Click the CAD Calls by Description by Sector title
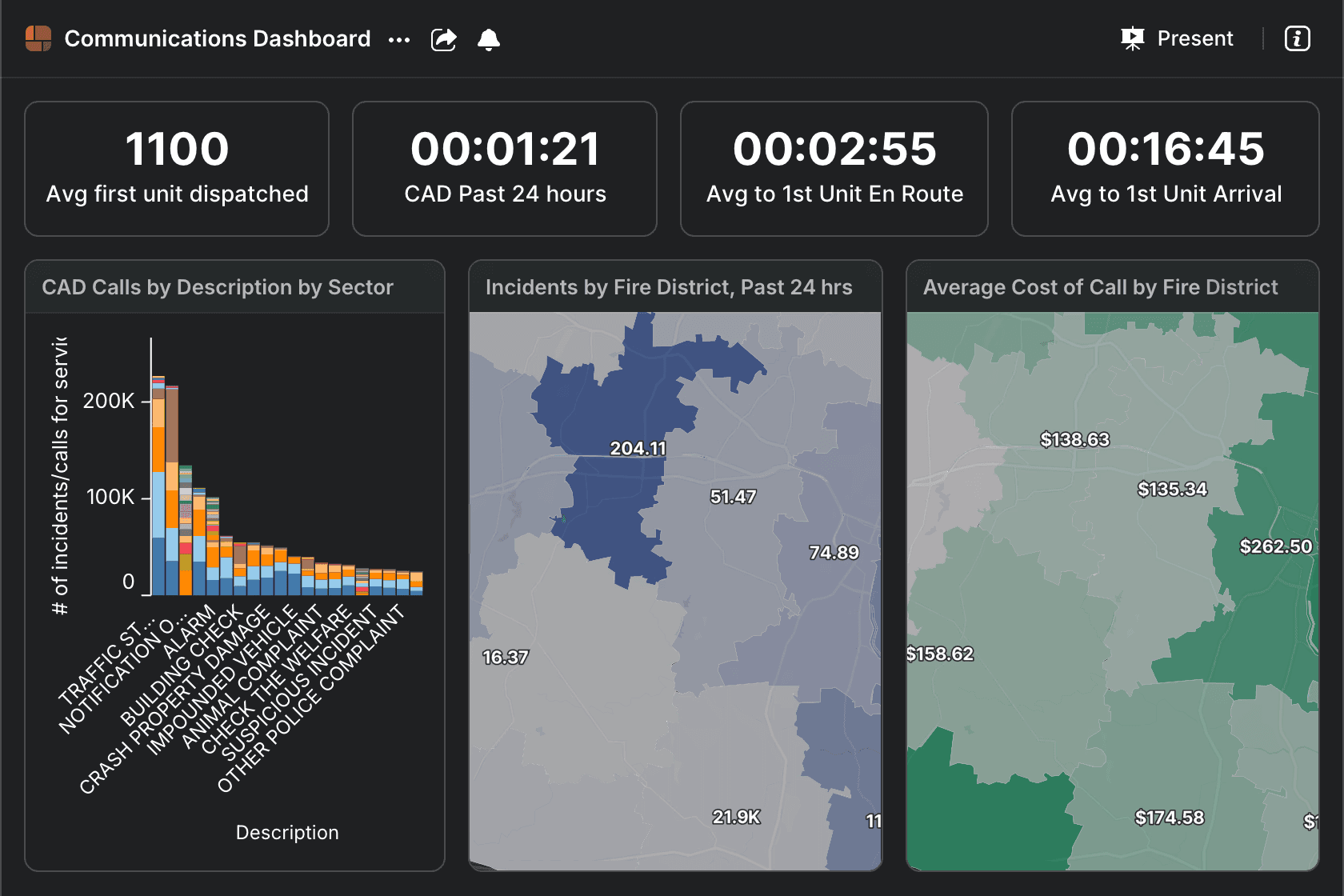Image resolution: width=1344 pixels, height=896 pixels. click(218, 287)
